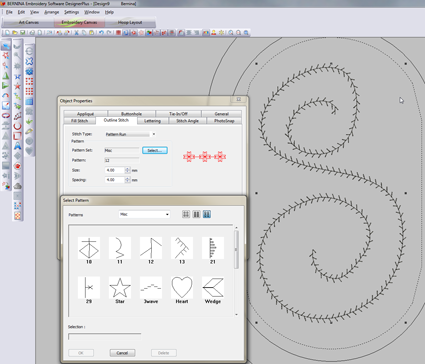Choose the Star pattern thumbnail
The height and width of the screenshot is (364, 425).
coord(120,287)
